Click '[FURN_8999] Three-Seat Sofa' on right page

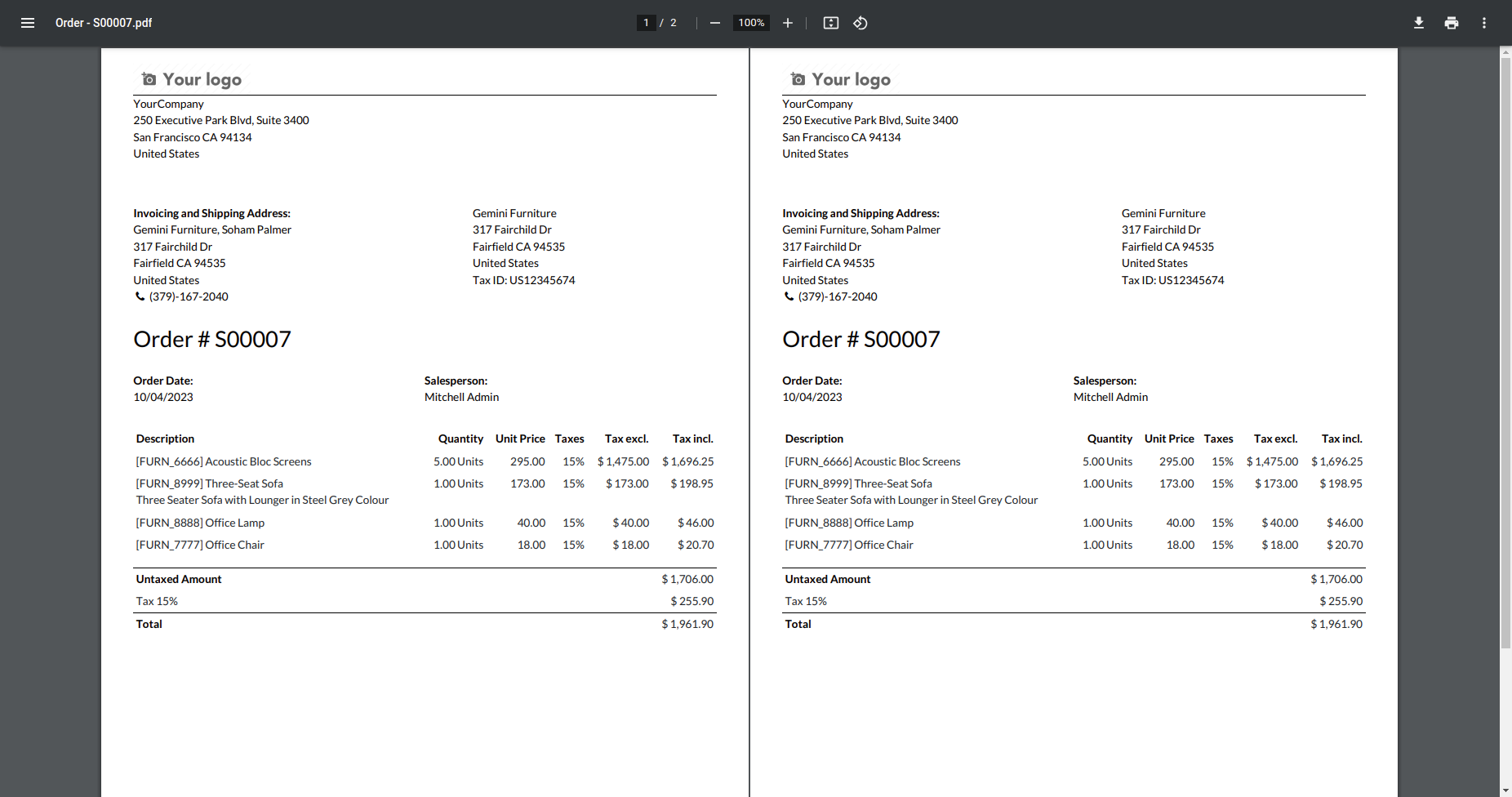point(859,483)
